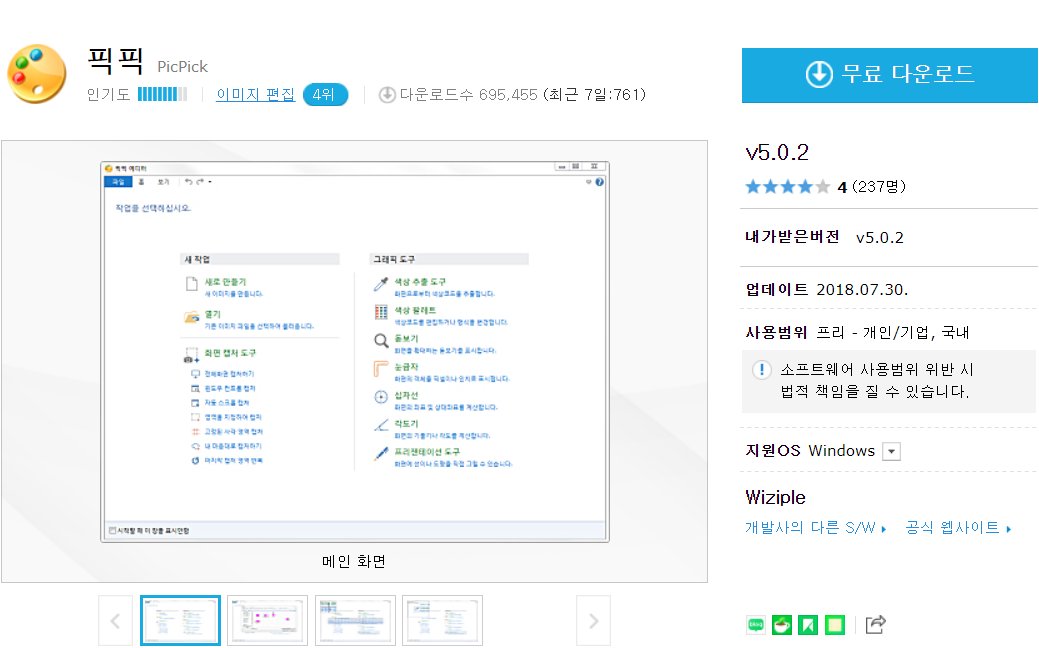Click the 픽픽 title text
The height and width of the screenshot is (648, 1039).
[116, 61]
